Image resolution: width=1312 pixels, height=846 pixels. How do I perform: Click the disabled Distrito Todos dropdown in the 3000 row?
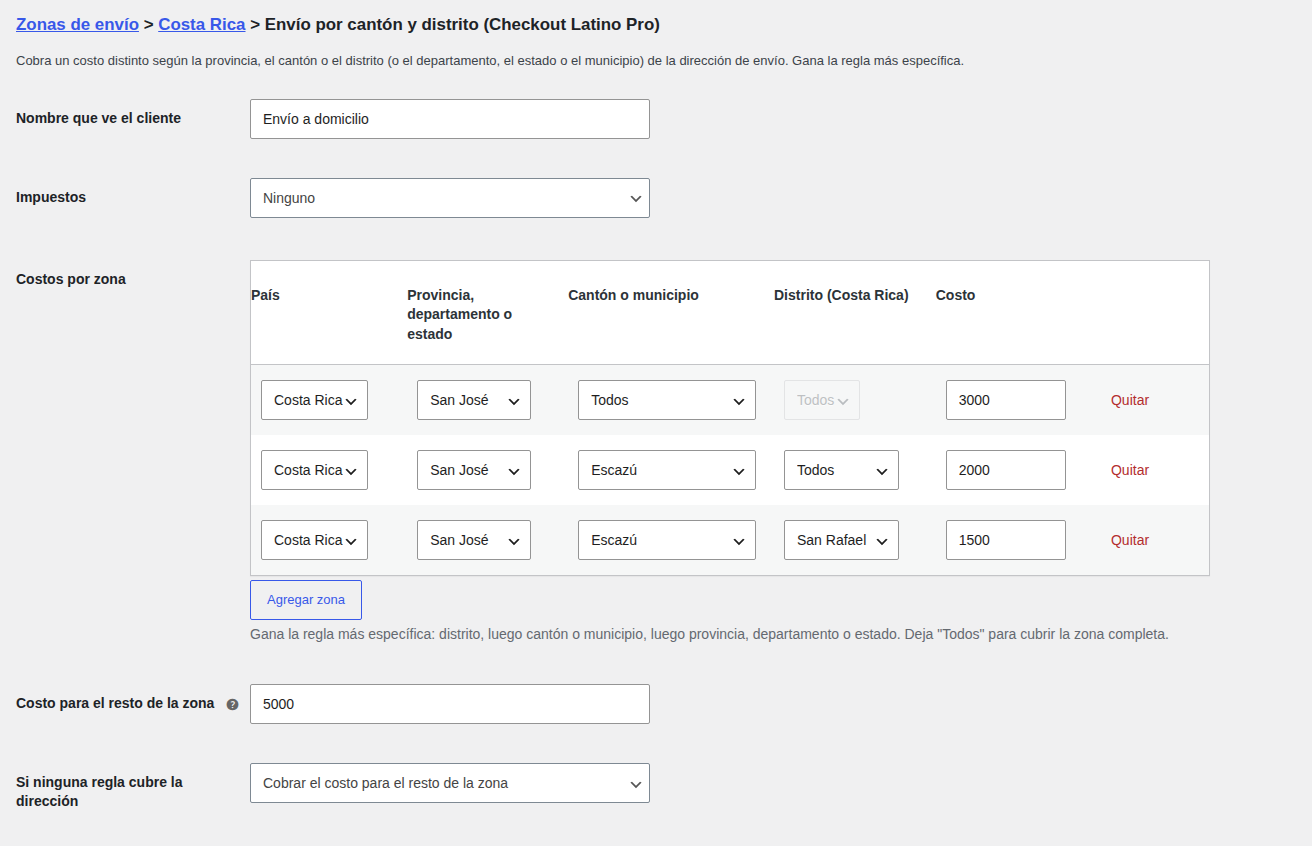[x=822, y=400]
